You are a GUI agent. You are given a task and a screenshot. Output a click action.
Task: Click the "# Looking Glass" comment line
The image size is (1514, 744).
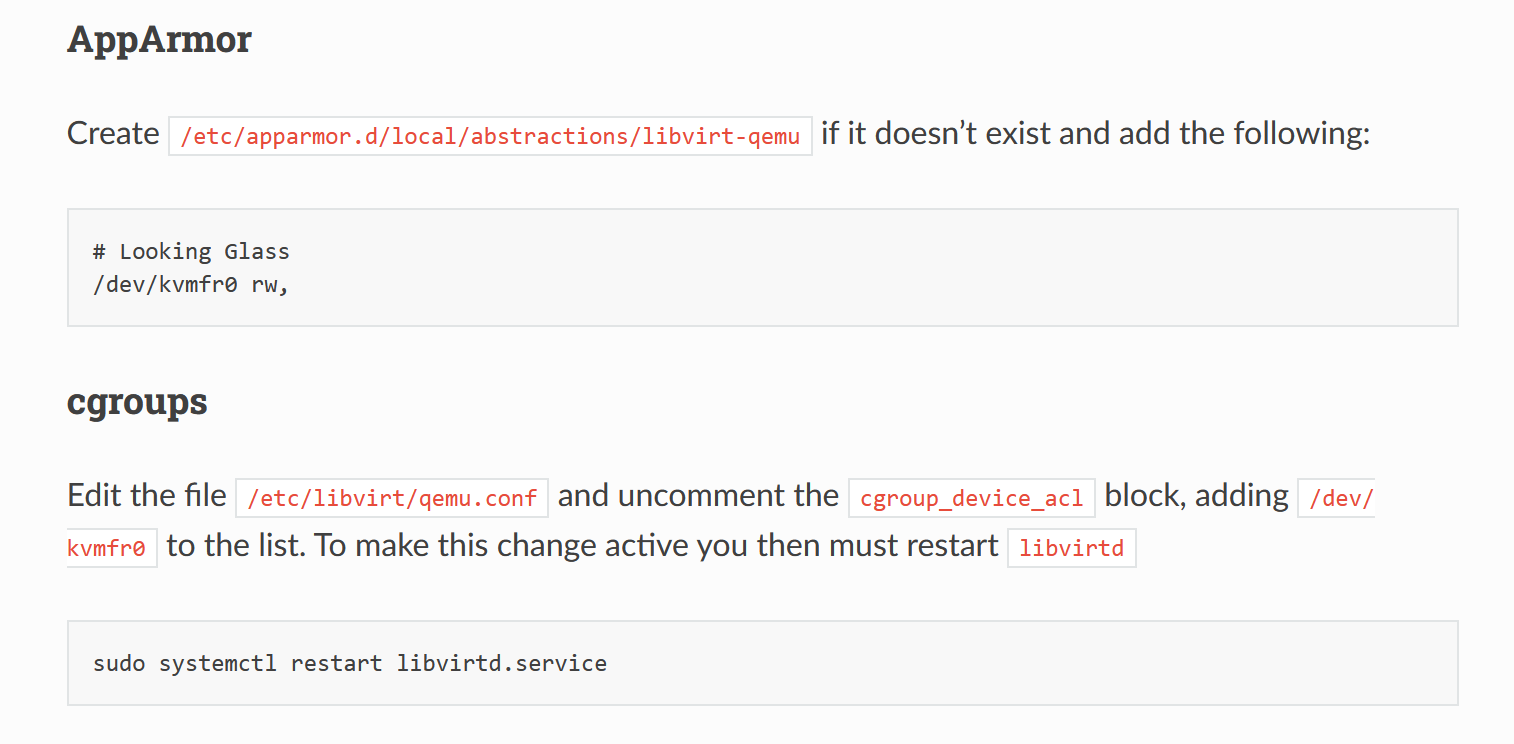[x=191, y=251]
